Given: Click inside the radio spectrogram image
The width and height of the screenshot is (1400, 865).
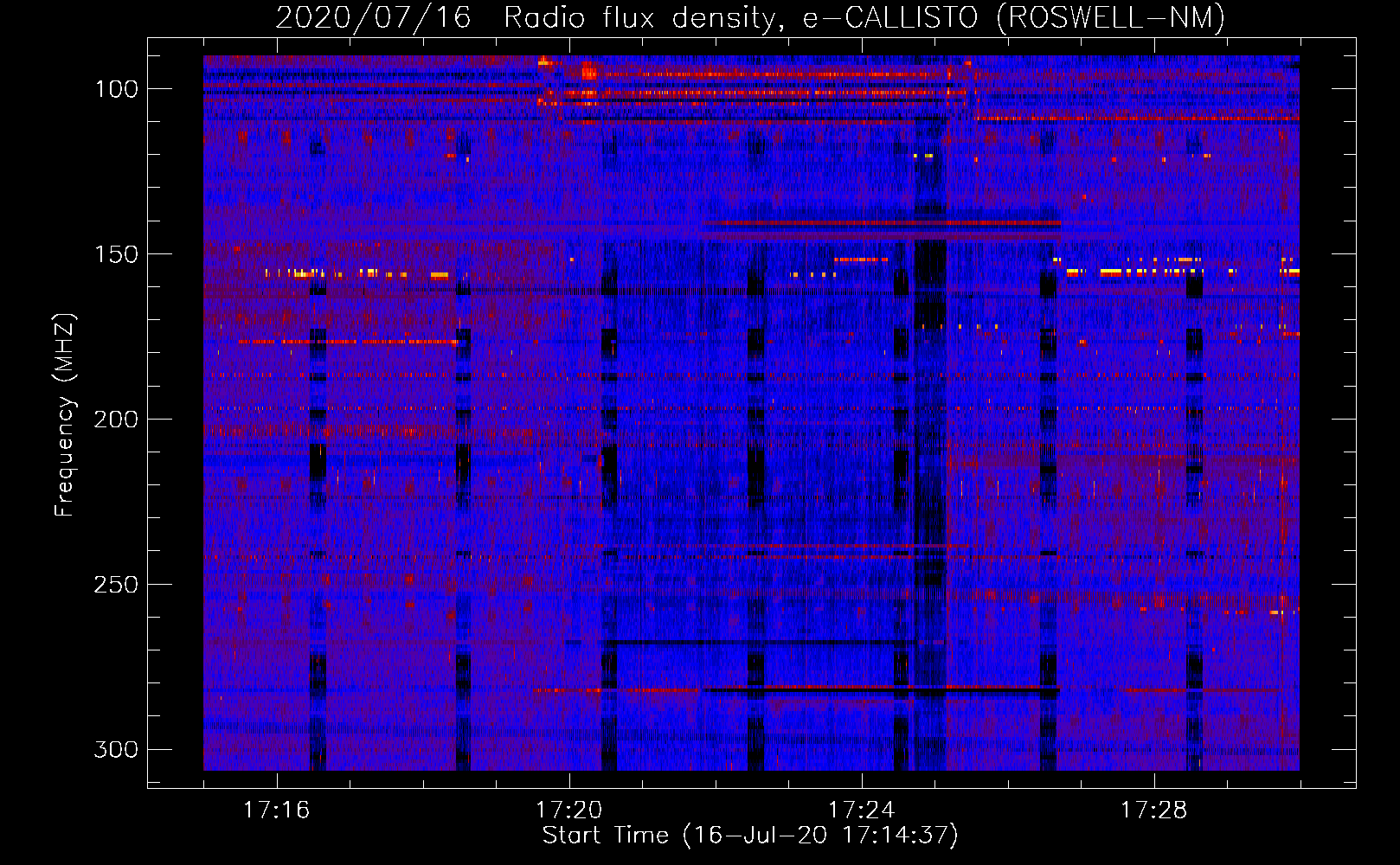Looking at the screenshot, I should tap(751, 413).
